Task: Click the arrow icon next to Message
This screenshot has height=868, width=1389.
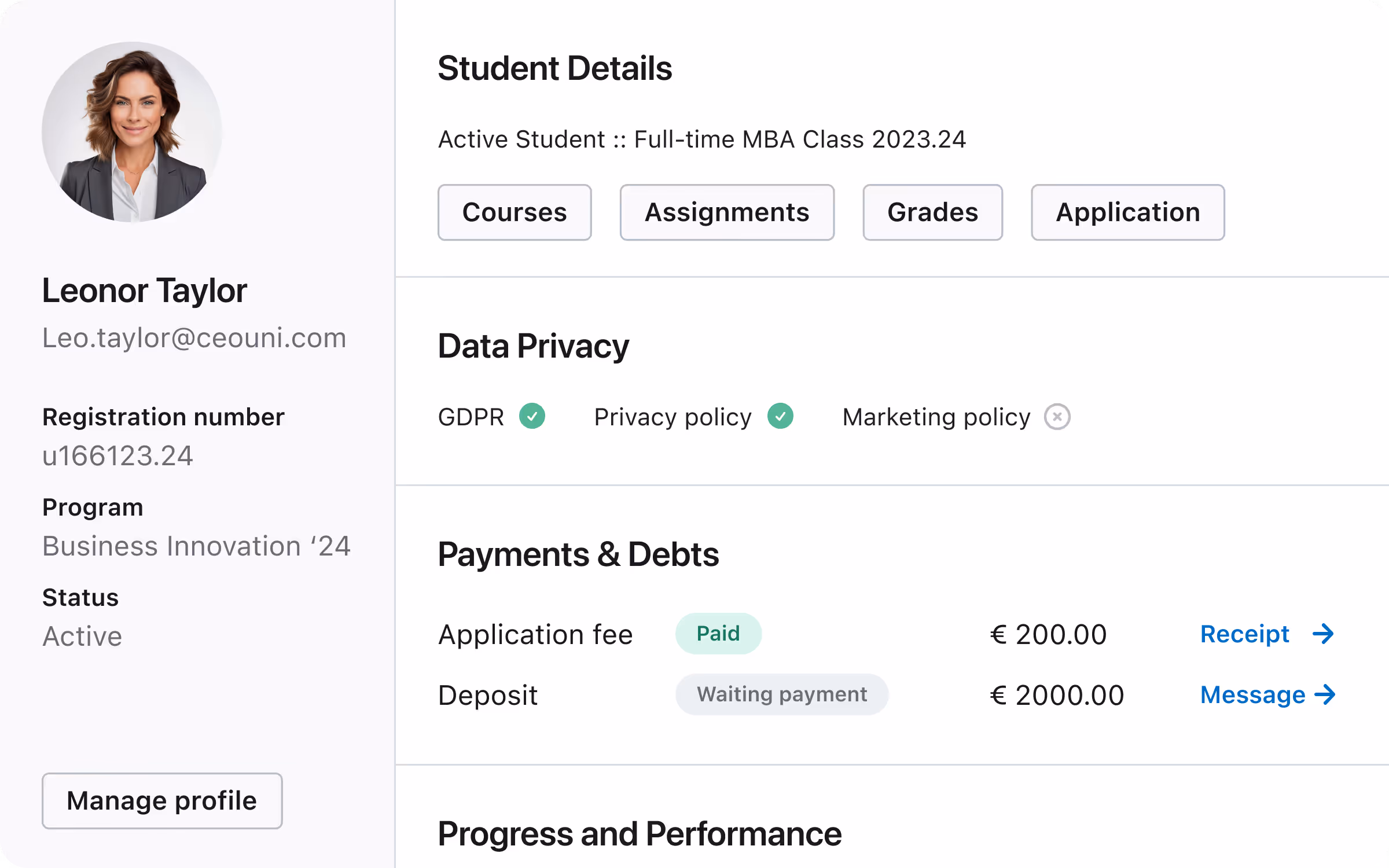Action: click(x=1325, y=694)
